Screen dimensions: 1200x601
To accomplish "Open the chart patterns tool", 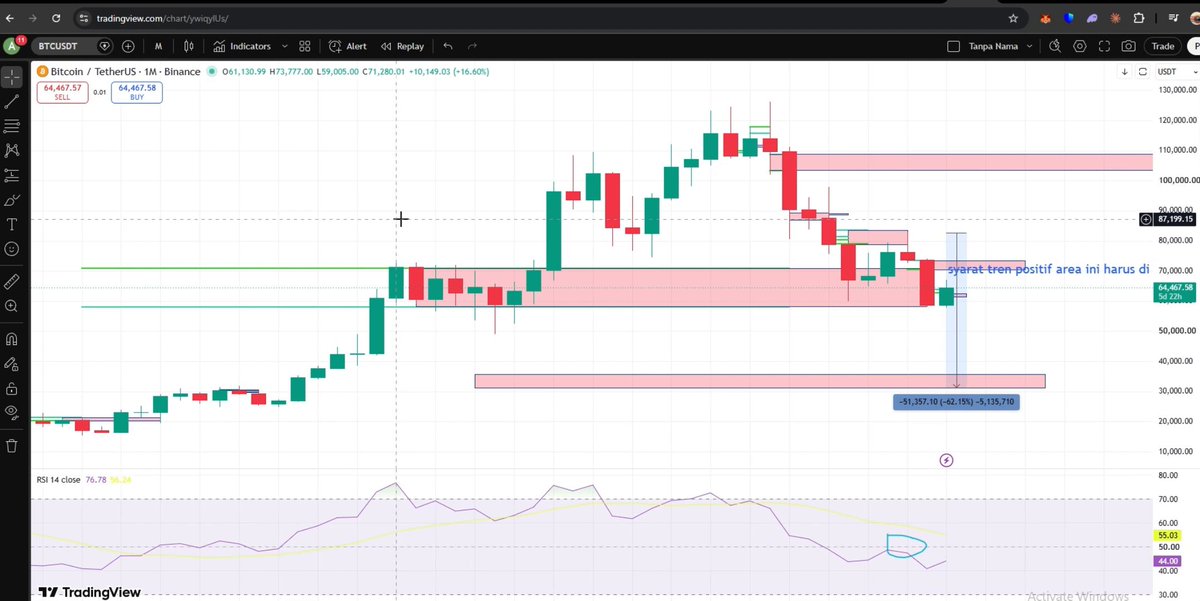I will (12, 150).
